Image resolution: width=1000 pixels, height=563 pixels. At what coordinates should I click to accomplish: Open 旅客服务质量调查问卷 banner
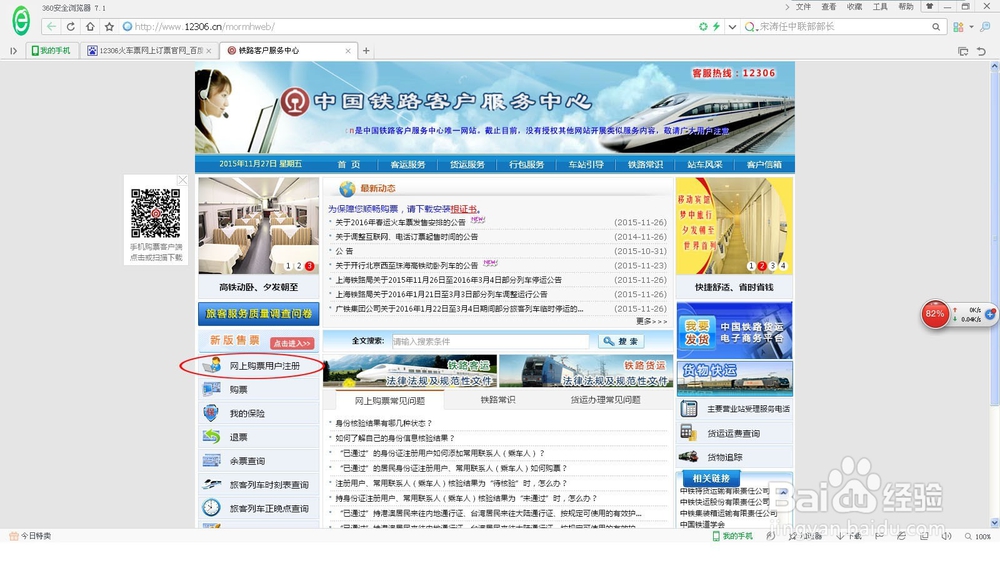pyautogui.click(x=258, y=314)
